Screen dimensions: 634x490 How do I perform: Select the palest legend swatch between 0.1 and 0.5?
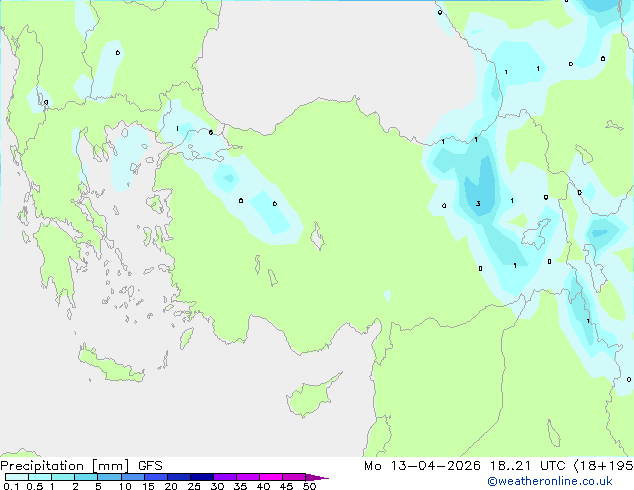pyautogui.click(x=17, y=477)
